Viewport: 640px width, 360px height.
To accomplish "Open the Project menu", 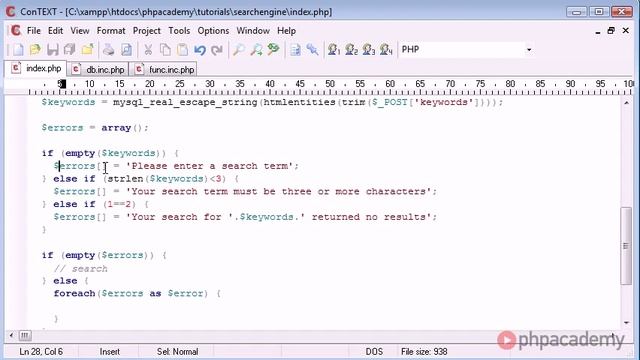I will 147,31.
